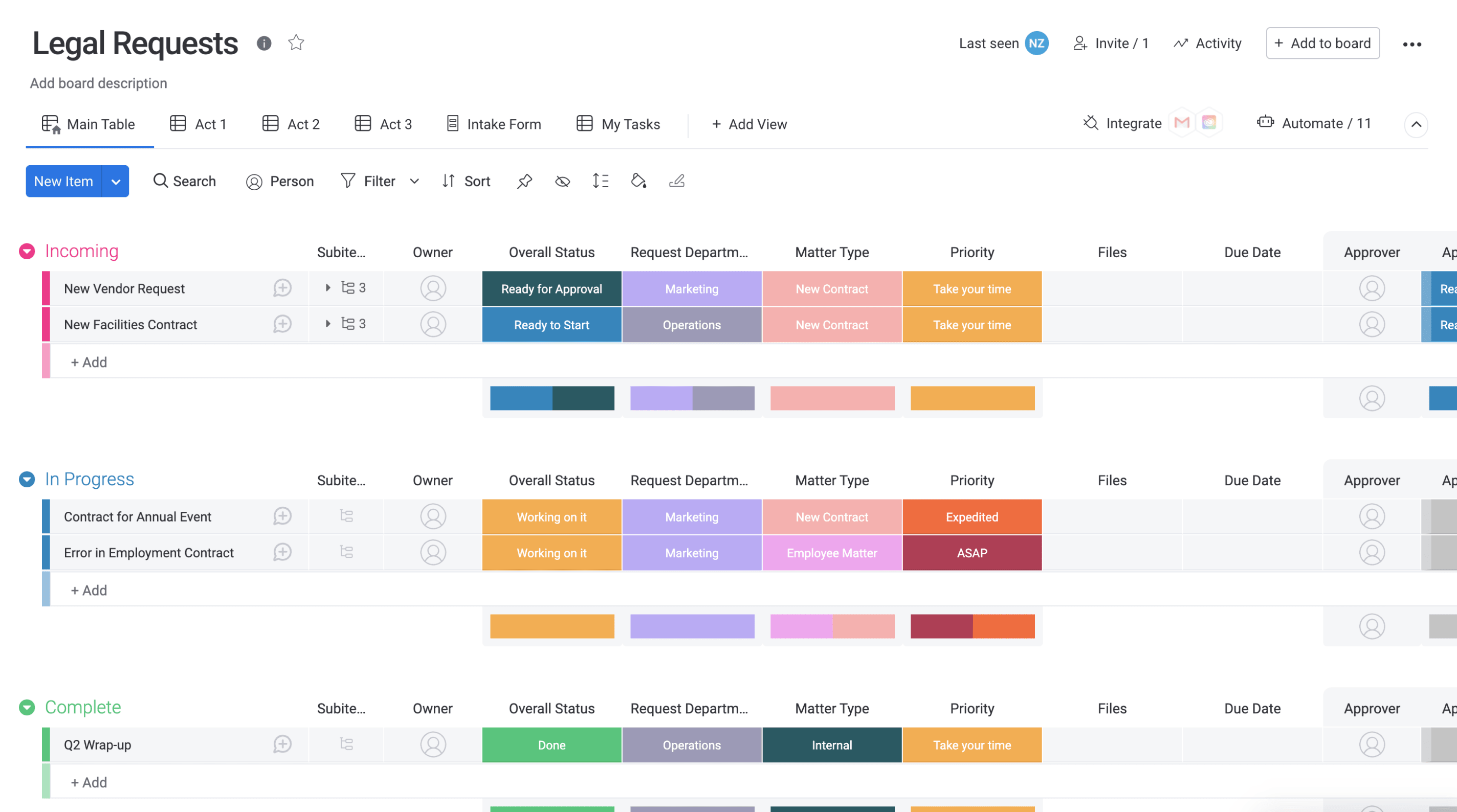This screenshot has width=1457, height=812.
Task: Open the board info icon
Action: [x=263, y=43]
